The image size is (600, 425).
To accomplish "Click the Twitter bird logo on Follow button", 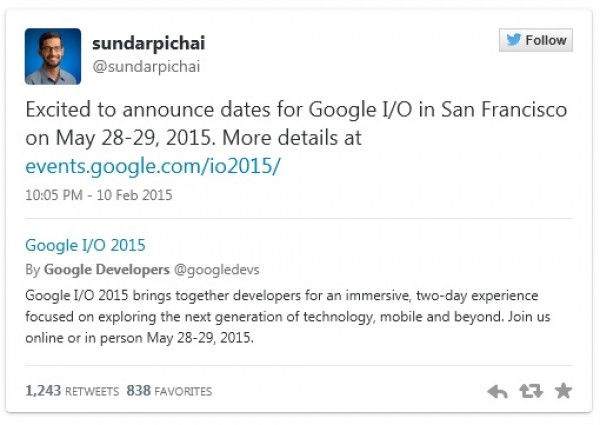I will (x=514, y=40).
